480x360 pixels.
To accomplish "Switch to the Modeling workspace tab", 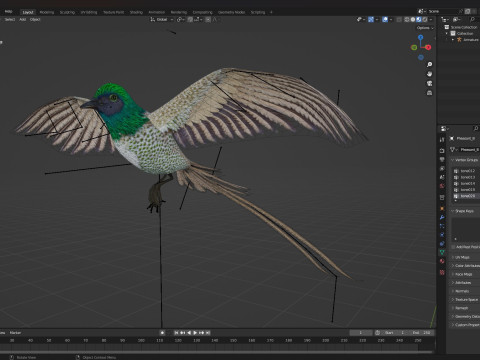I will 47,12.
